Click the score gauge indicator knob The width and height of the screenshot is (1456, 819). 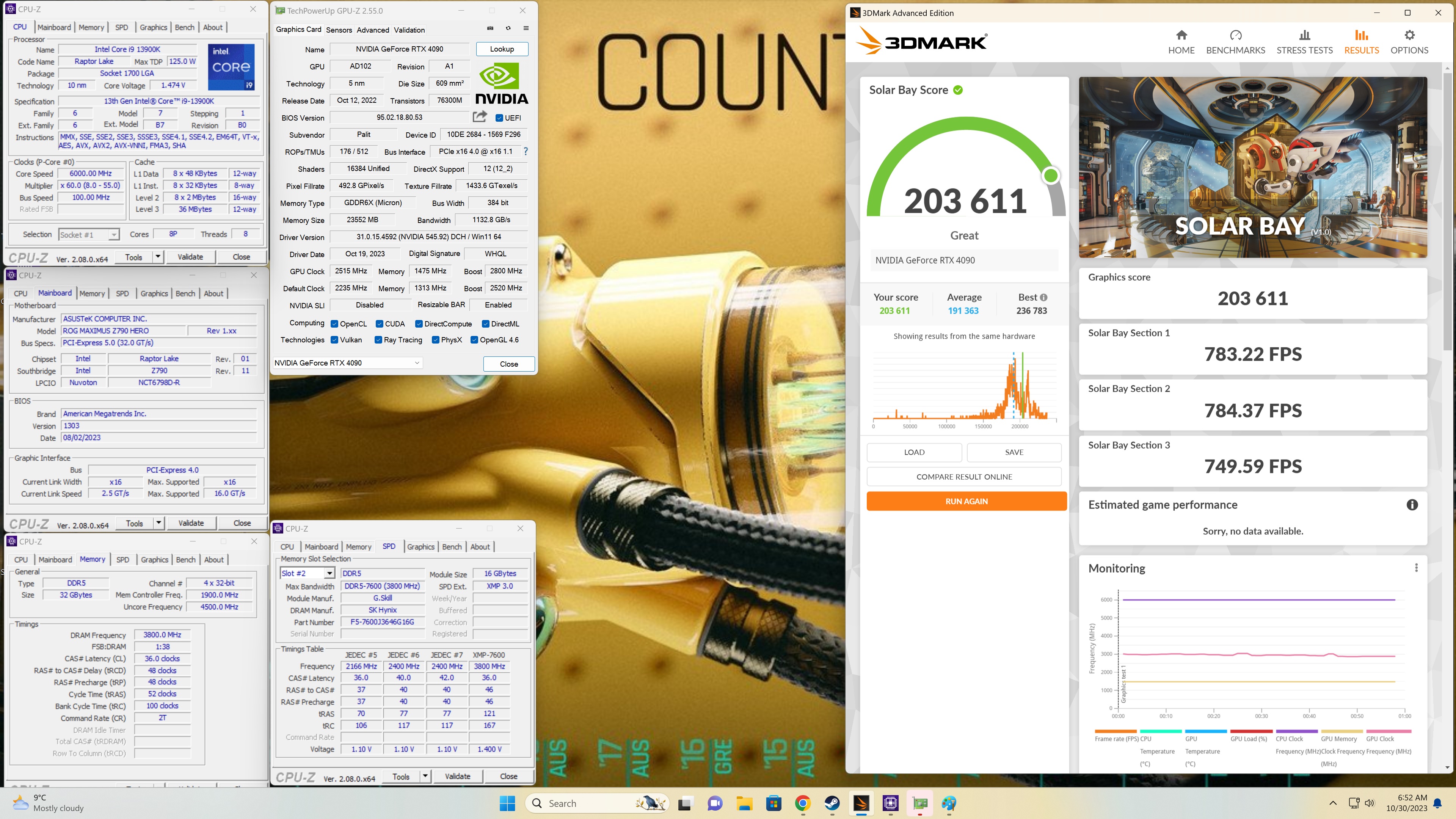(x=1051, y=176)
